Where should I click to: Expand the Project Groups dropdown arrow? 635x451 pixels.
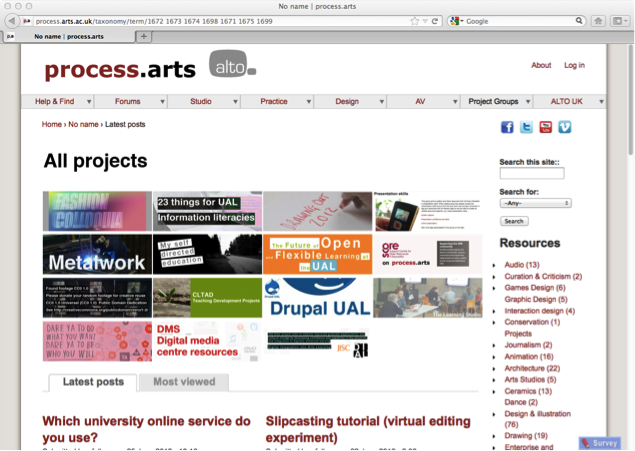(528, 102)
